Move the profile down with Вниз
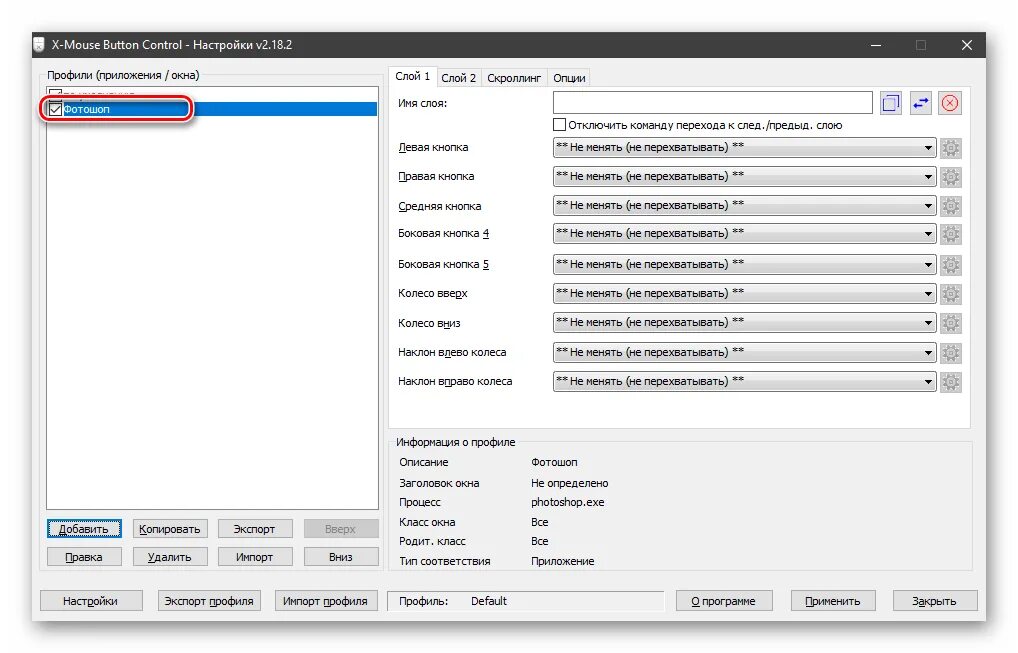This screenshot has width=1018, height=653. 340,557
